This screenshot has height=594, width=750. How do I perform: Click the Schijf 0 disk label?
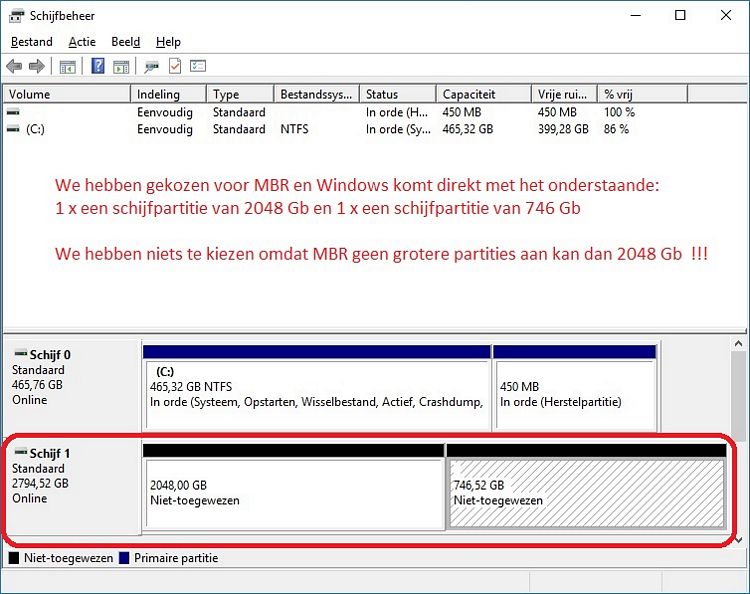click(50, 355)
